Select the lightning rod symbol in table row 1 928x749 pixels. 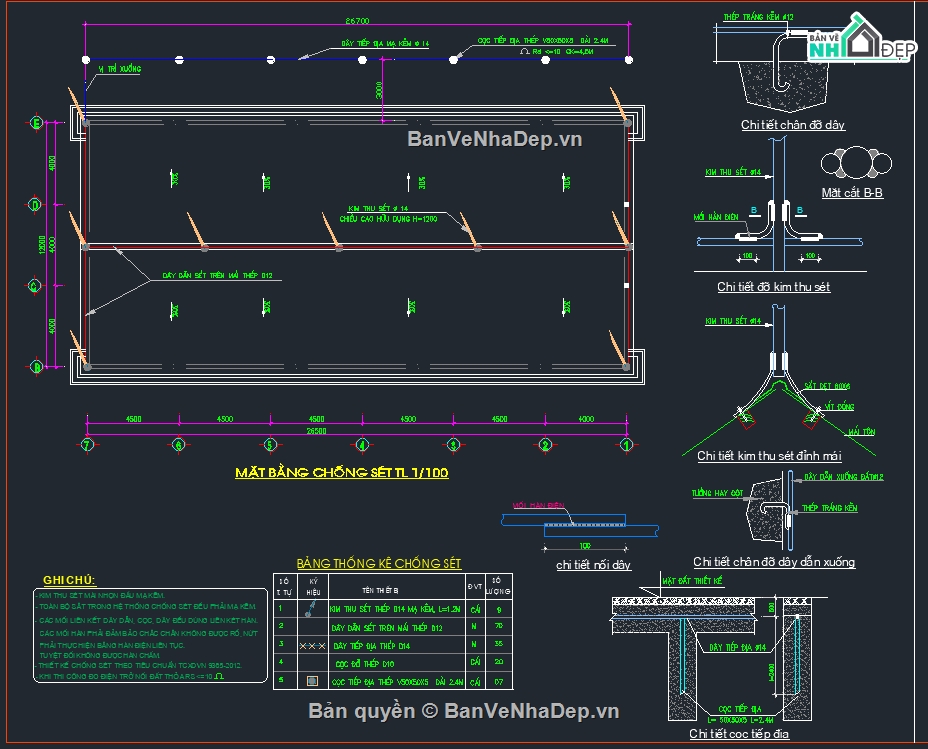click(x=311, y=609)
